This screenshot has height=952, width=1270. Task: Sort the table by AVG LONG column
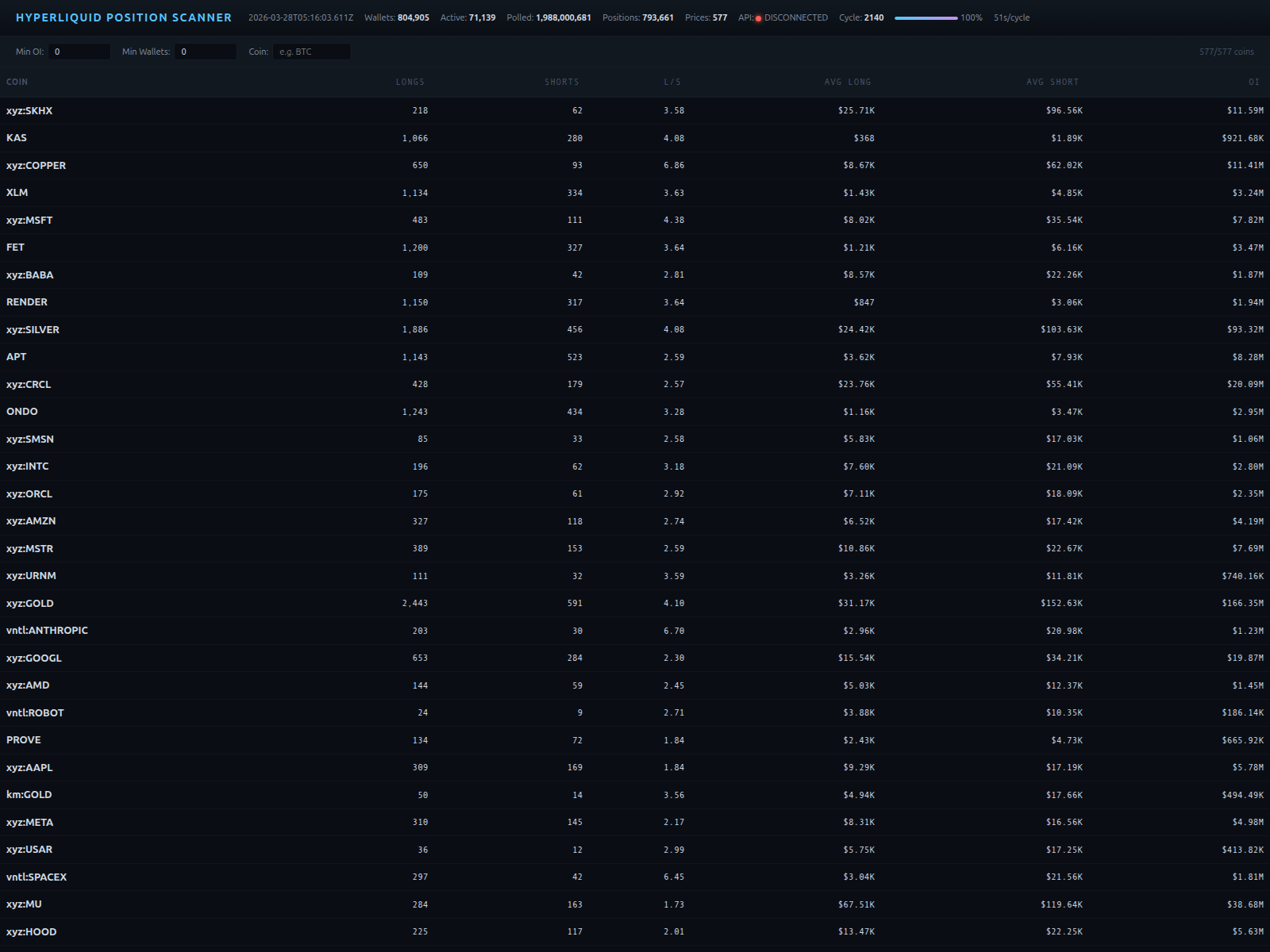[x=848, y=82]
